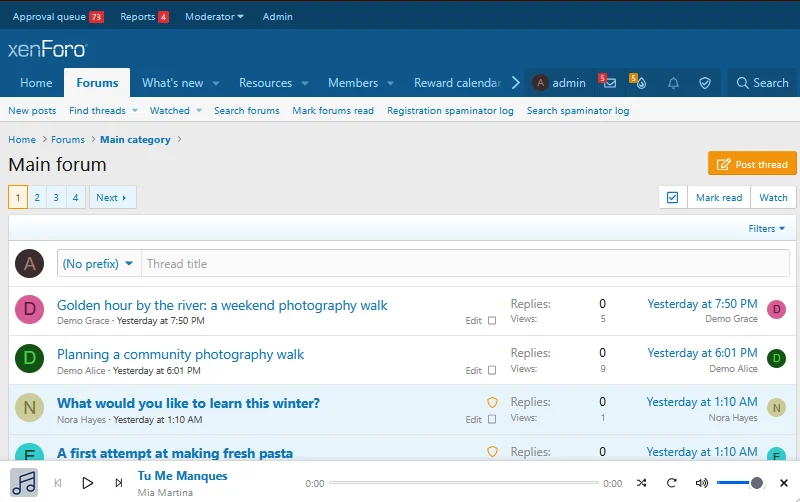The image size is (800, 502).
Task: Click the Search magnifier button
Action: [x=762, y=83]
